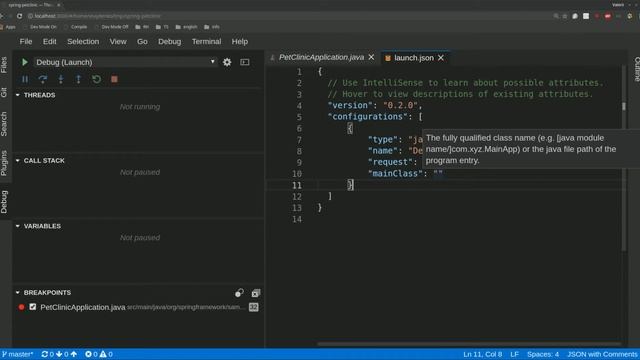
Task: Click the editor vertical scrollbar
Action: (624, 157)
